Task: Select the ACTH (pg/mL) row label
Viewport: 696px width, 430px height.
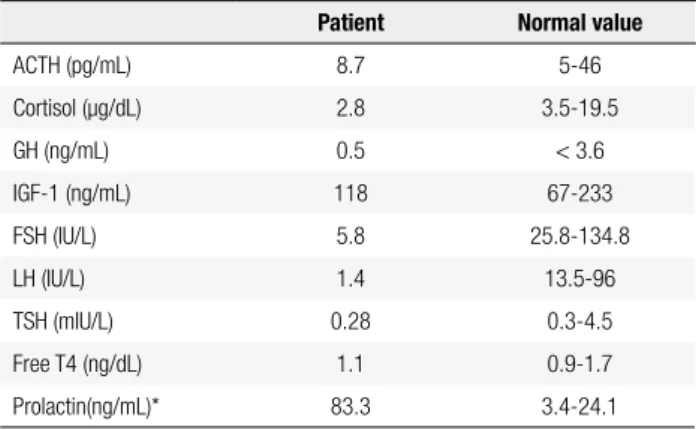Action: point(72,66)
